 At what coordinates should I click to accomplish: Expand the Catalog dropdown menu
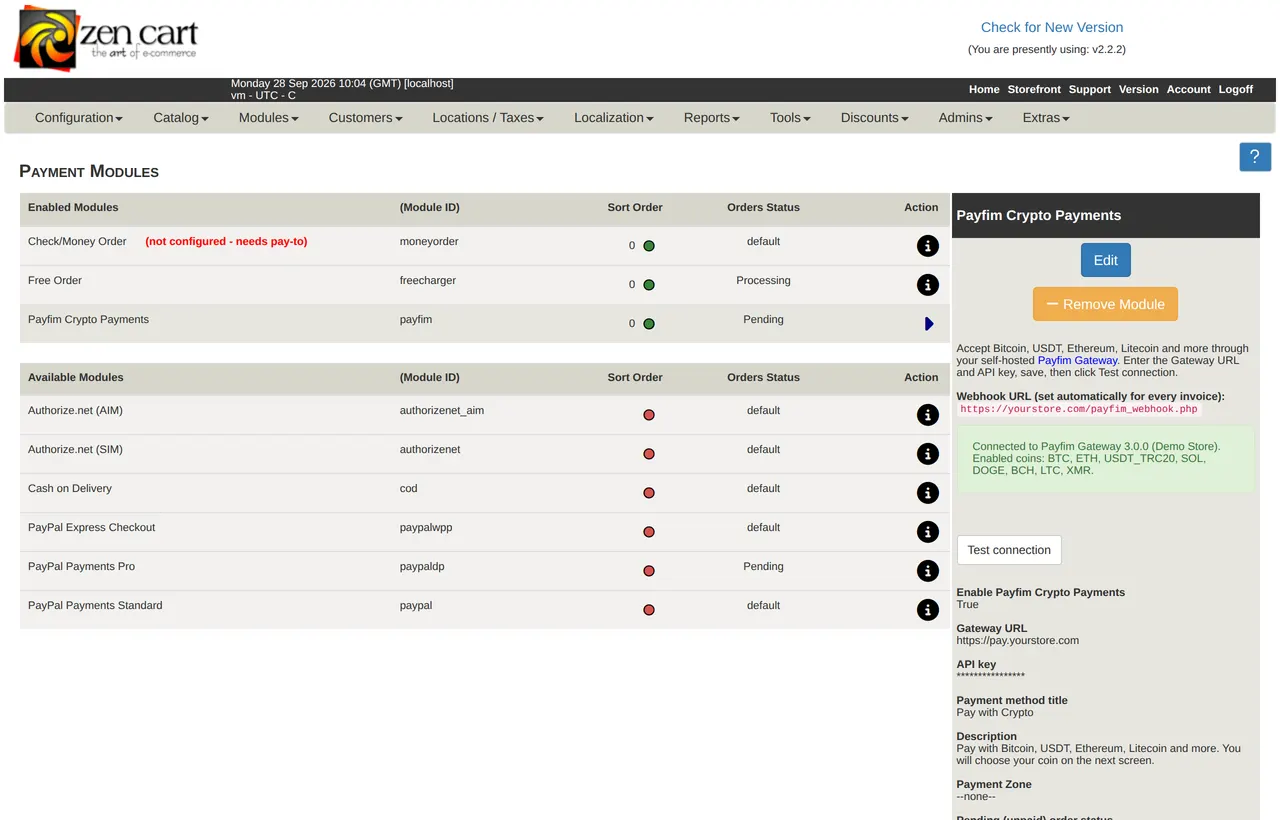tap(181, 118)
